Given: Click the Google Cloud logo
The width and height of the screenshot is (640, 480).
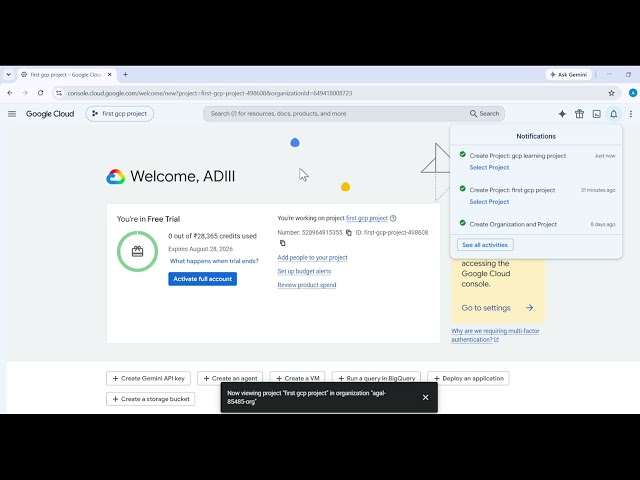Looking at the screenshot, I should click(x=50, y=114).
